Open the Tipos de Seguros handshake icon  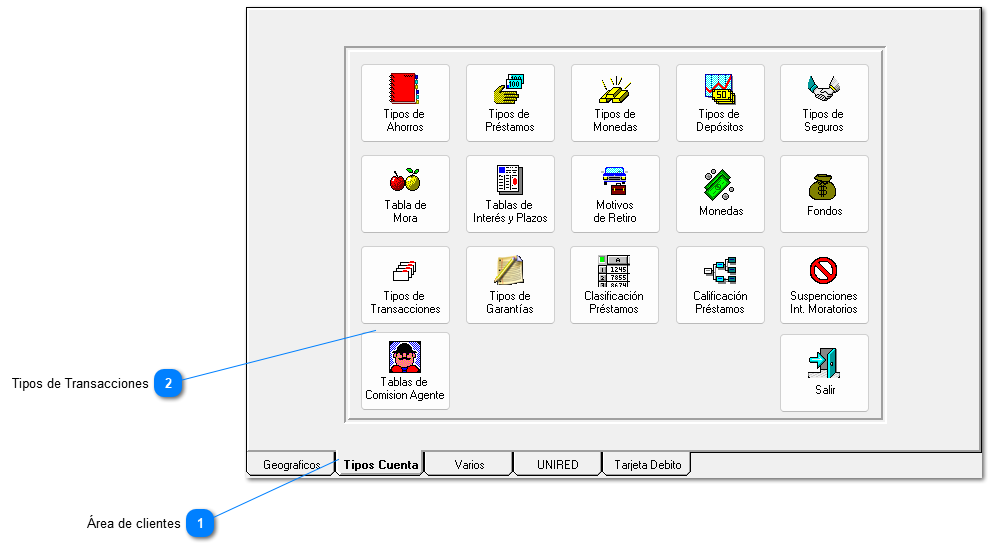click(x=824, y=103)
